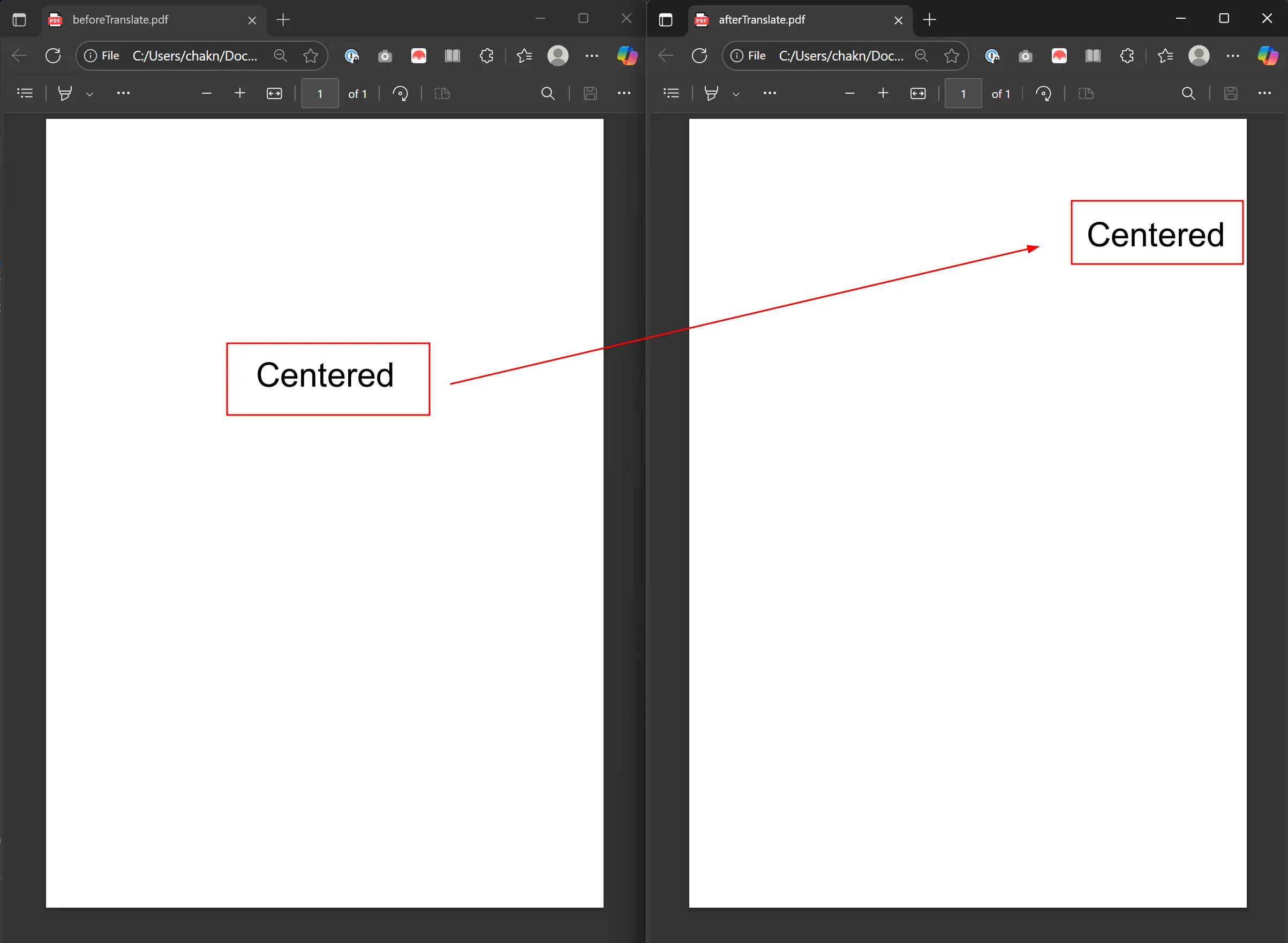Toggle two-page view in beforeTranslate.pdf

tap(442, 93)
